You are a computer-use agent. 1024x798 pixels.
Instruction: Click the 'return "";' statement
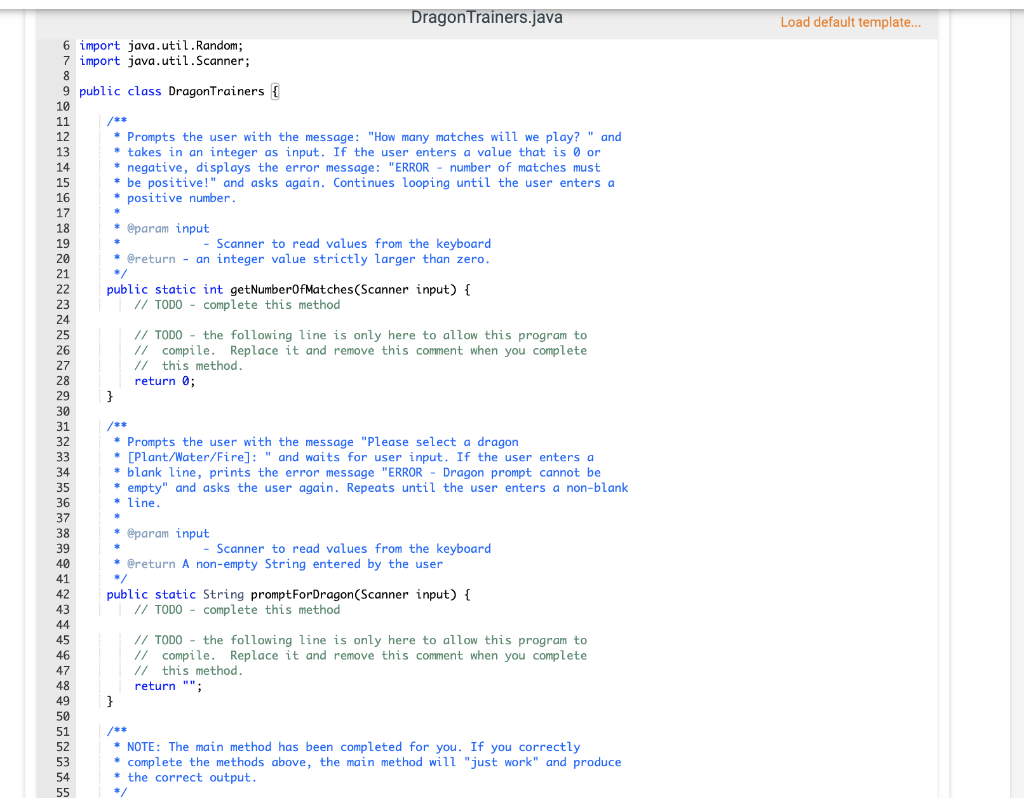coord(168,686)
